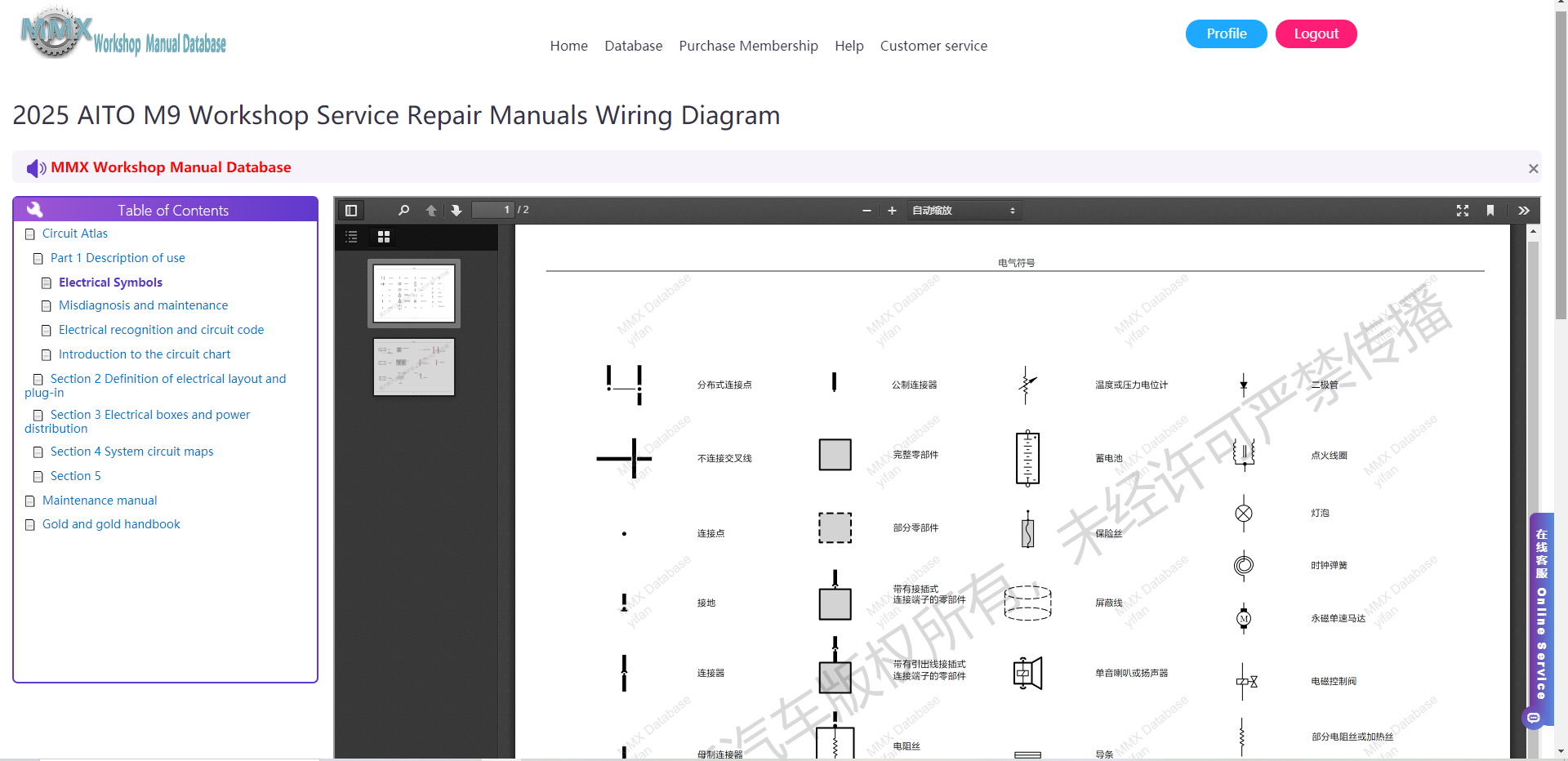
Task: Open Section 5 entry
Action: (x=76, y=476)
